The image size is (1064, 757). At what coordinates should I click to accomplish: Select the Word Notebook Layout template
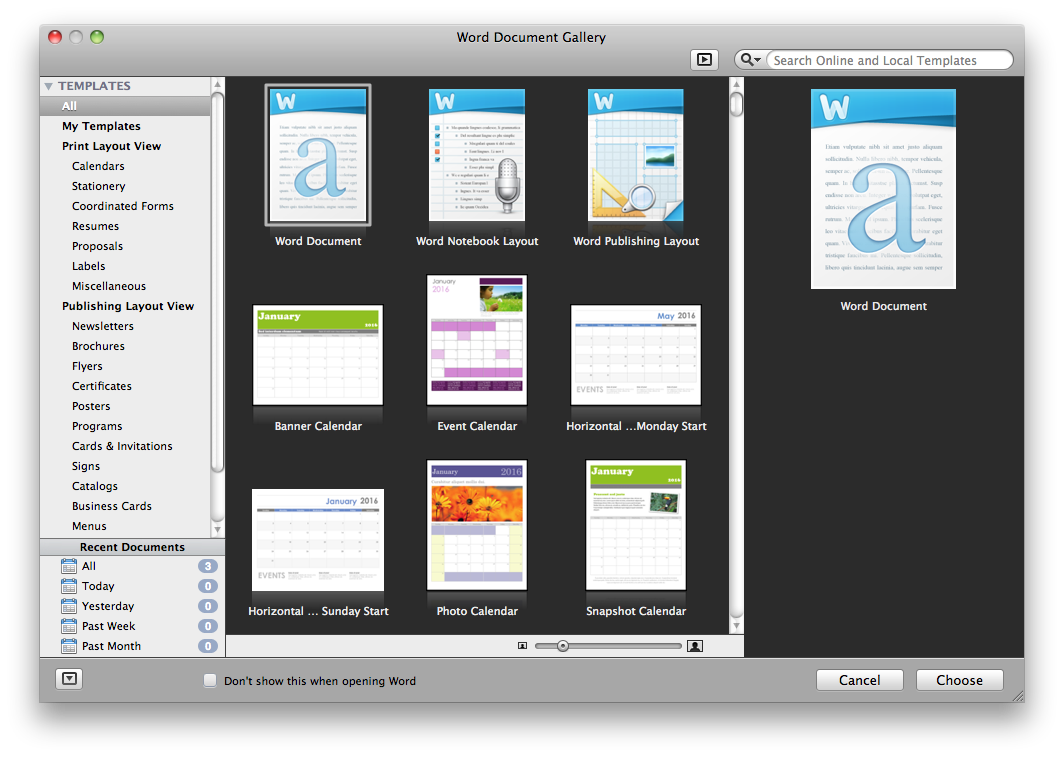pyautogui.click(x=476, y=155)
